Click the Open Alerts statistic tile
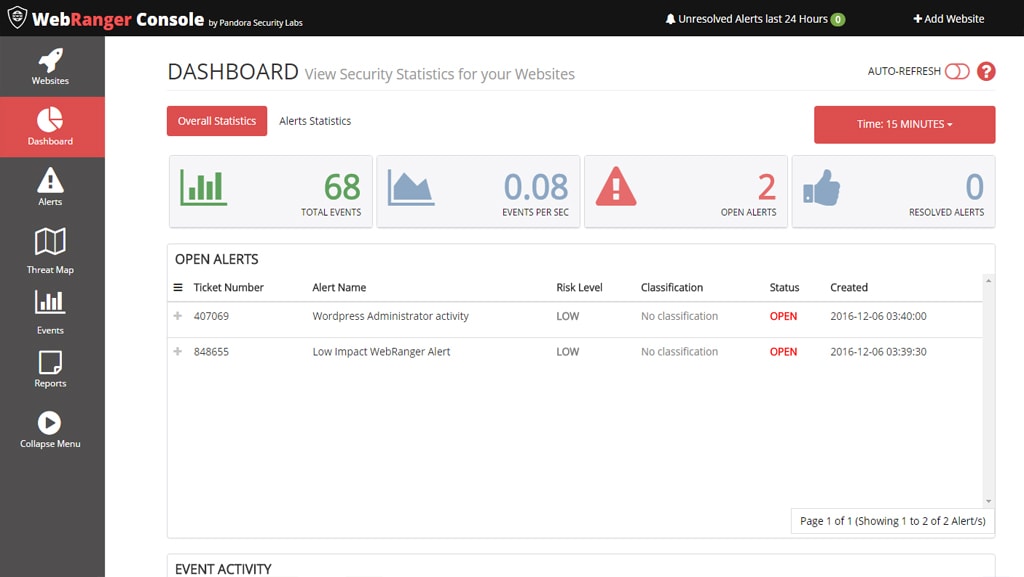Image resolution: width=1024 pixels, height=577 pixels. point(687,191)
